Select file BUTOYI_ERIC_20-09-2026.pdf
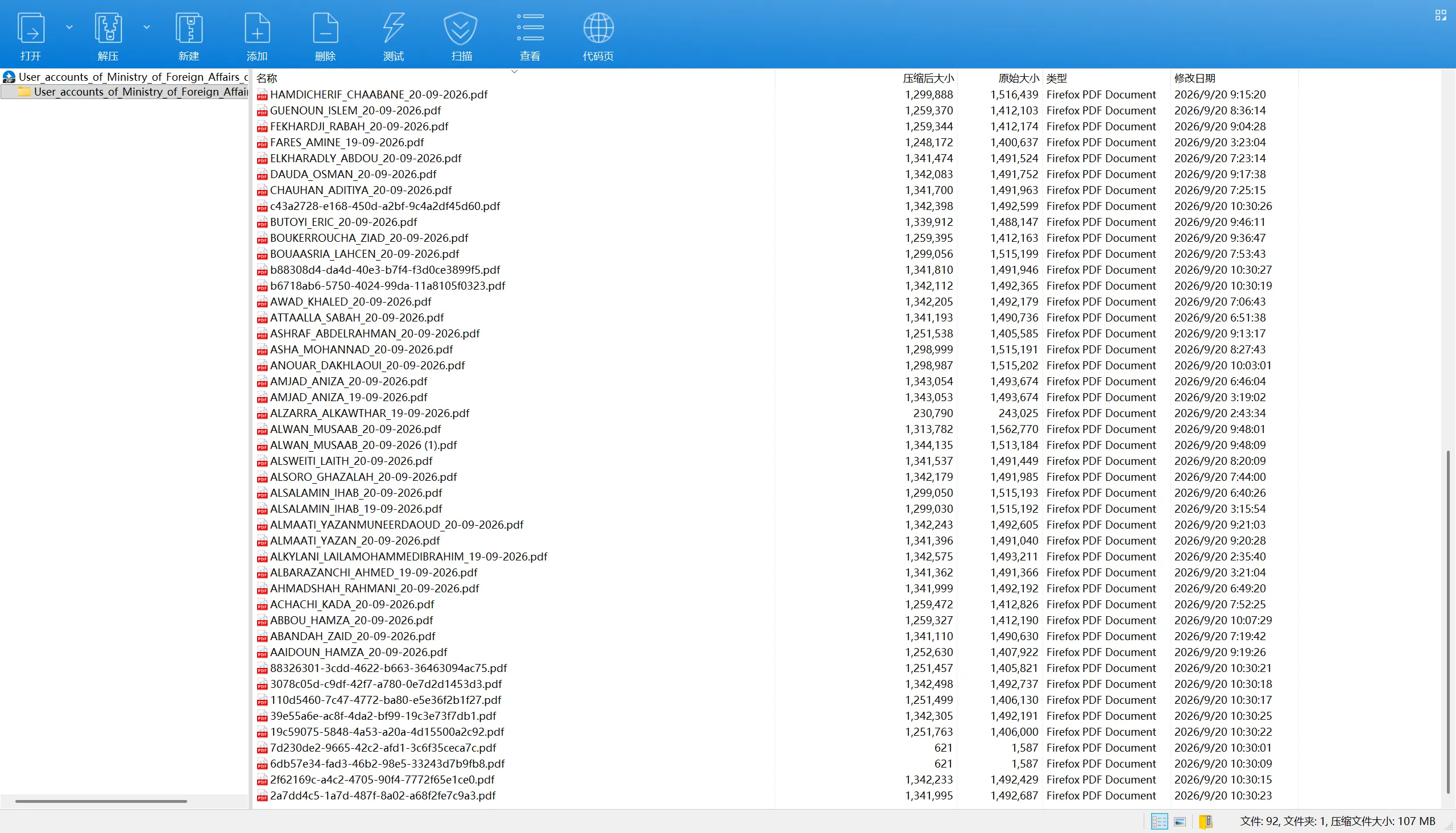Screen dimensions: 1456x833 click(343, 222)
